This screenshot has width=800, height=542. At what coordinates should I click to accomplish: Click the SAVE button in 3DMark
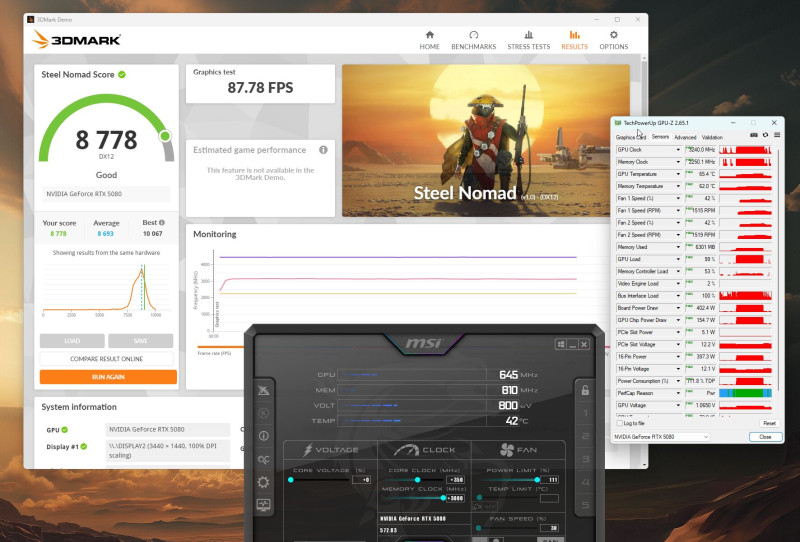(140, 340)
